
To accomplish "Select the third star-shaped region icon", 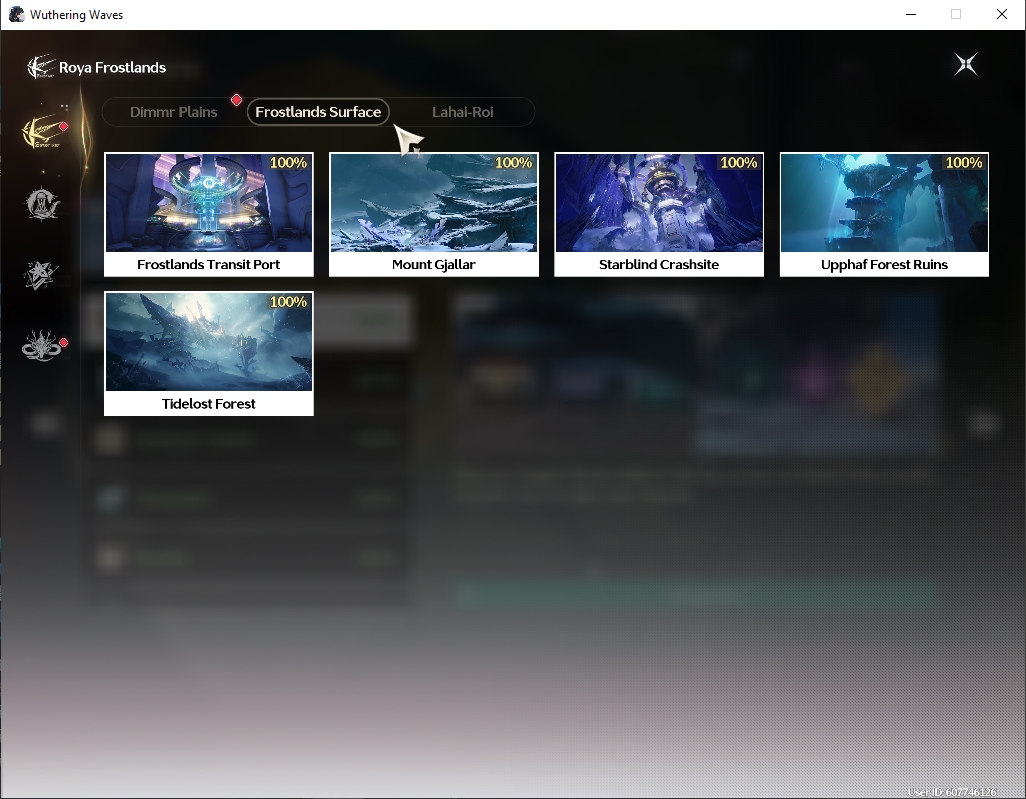I will (x=41, y=275).
